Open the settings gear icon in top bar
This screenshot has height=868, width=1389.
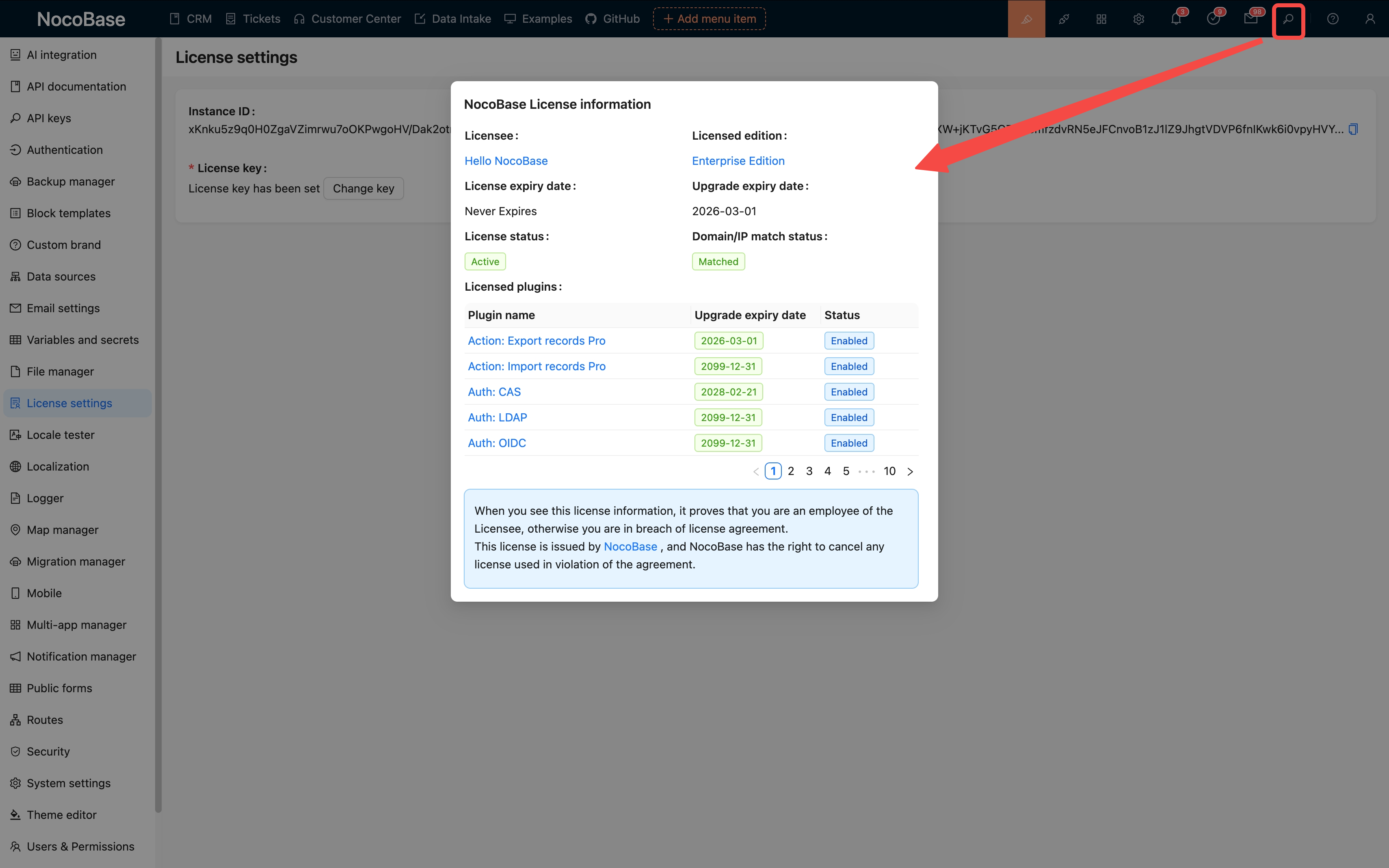click(1139, 19)
